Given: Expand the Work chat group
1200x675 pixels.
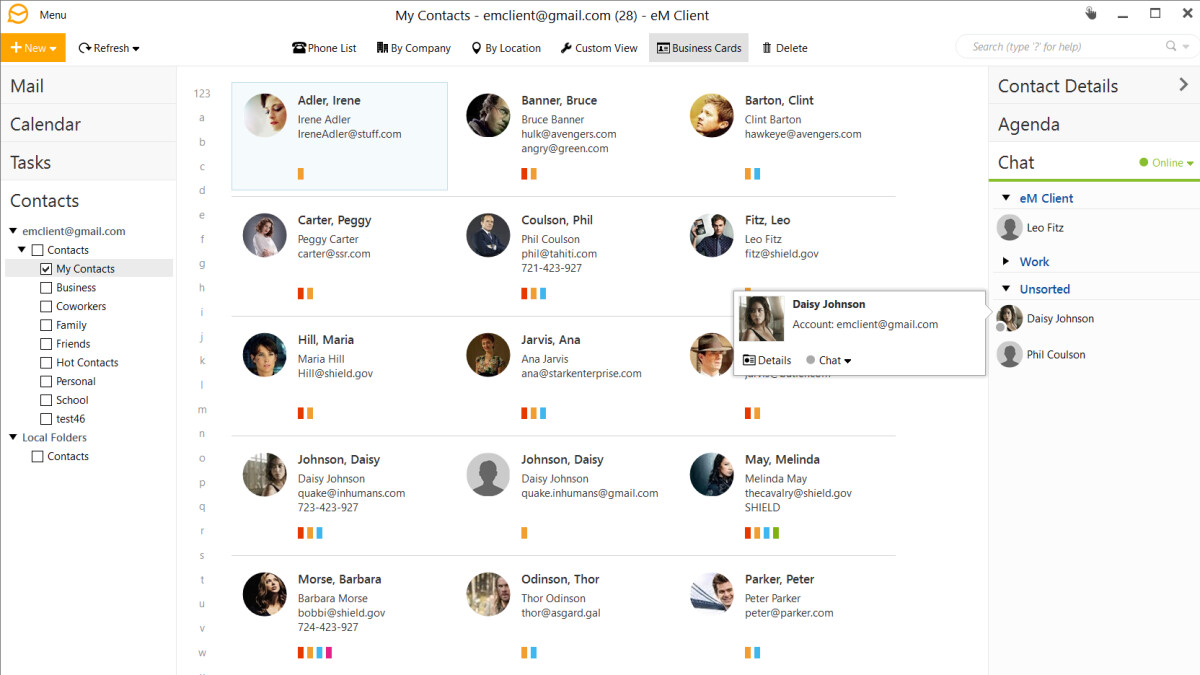Looking at the screenshot, I should 1006,262.
